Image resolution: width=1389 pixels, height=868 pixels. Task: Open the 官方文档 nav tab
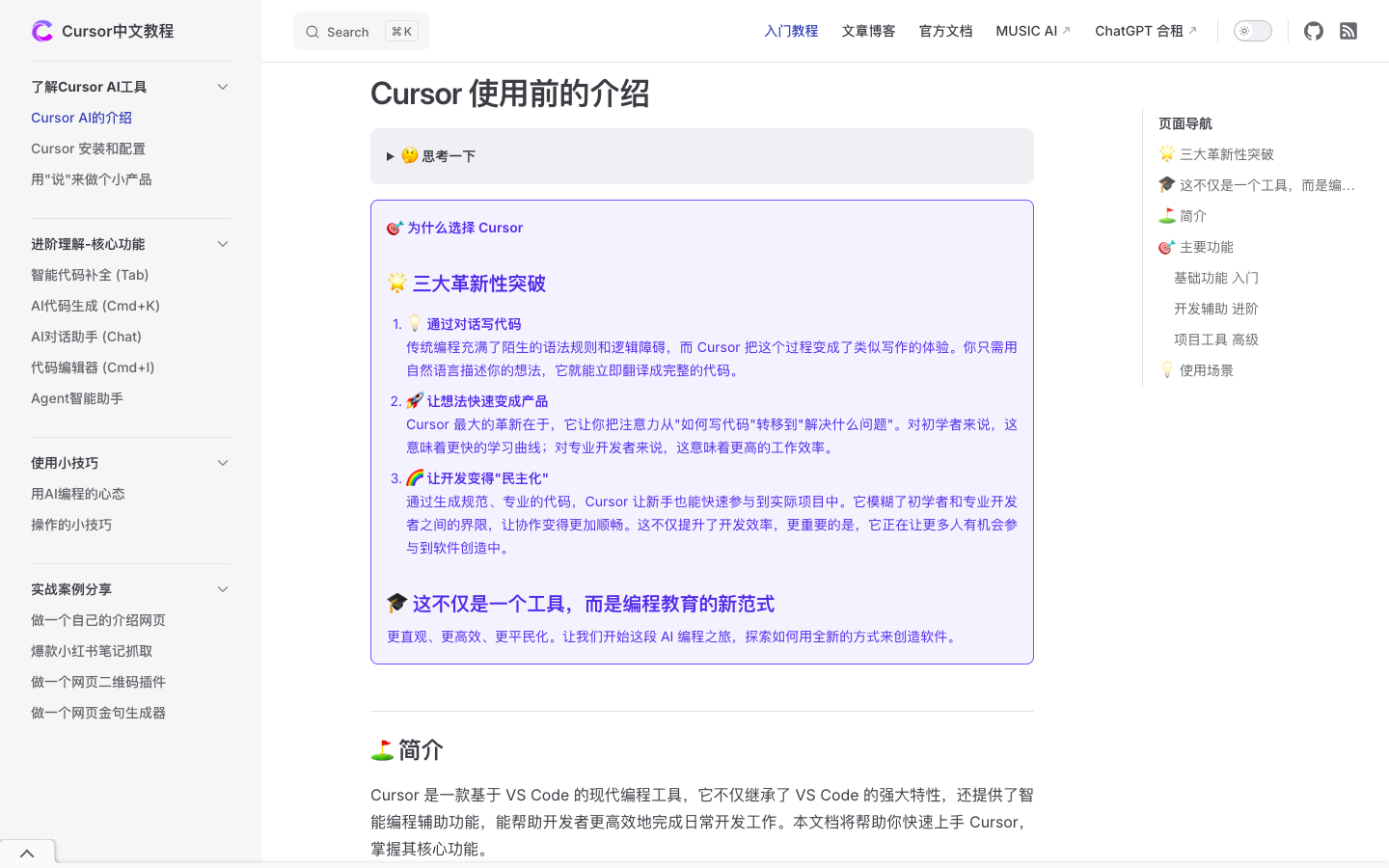(x=945, y=31)
